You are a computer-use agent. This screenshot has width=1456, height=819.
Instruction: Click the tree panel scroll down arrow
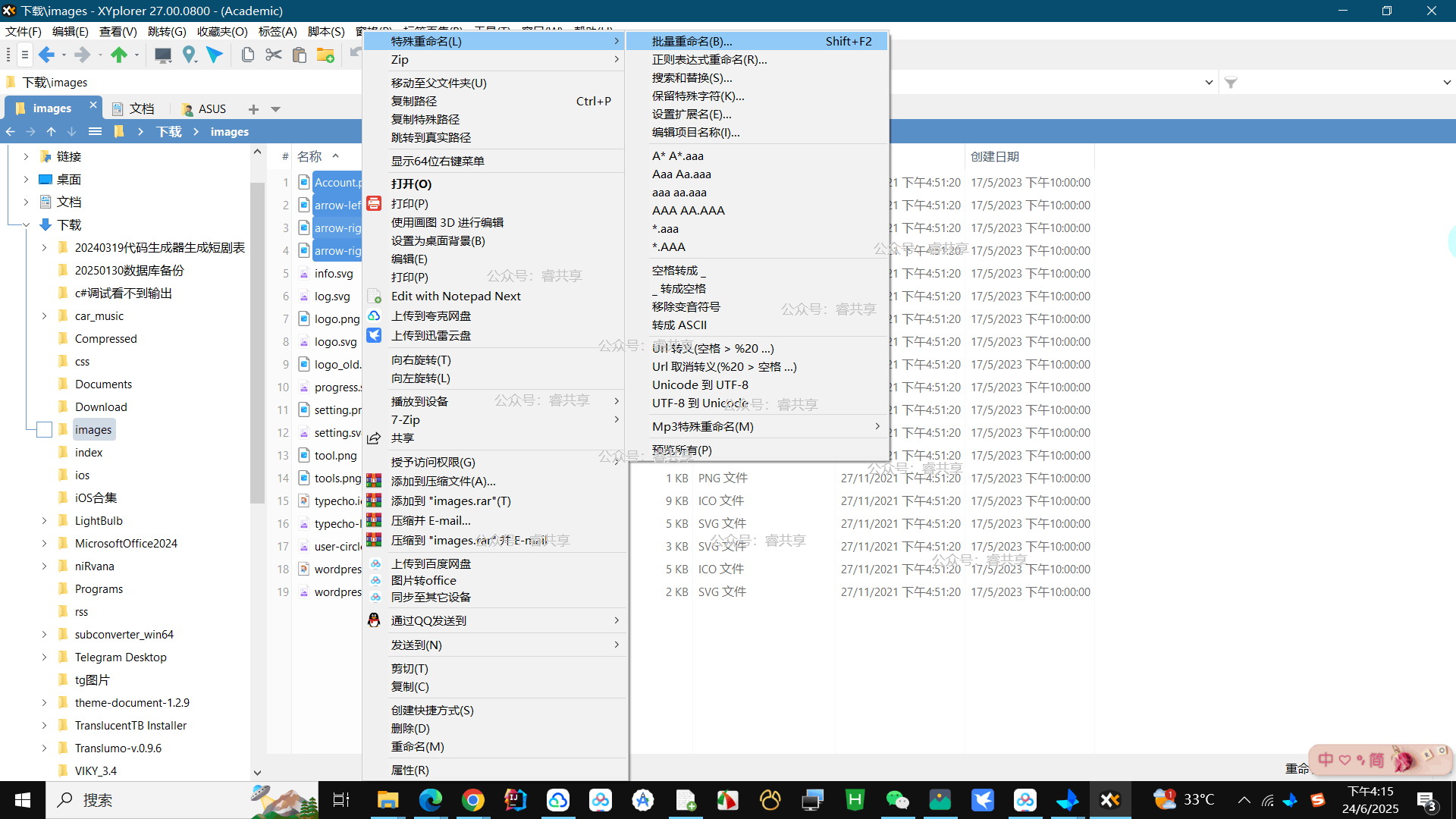(257, 772)
